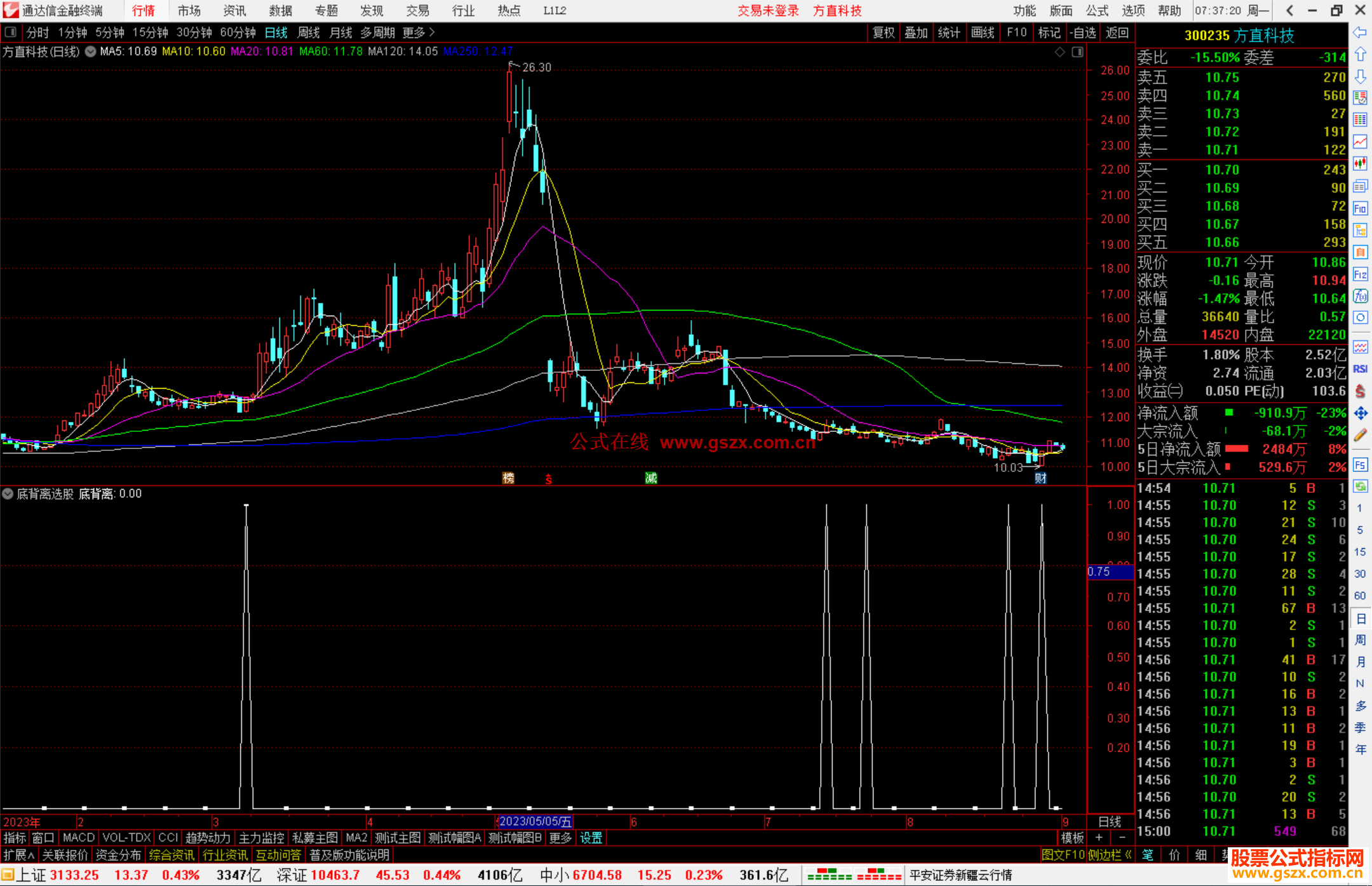
Task: Click the 设置 button in indicator bar
Action: (x=591, y=838)
